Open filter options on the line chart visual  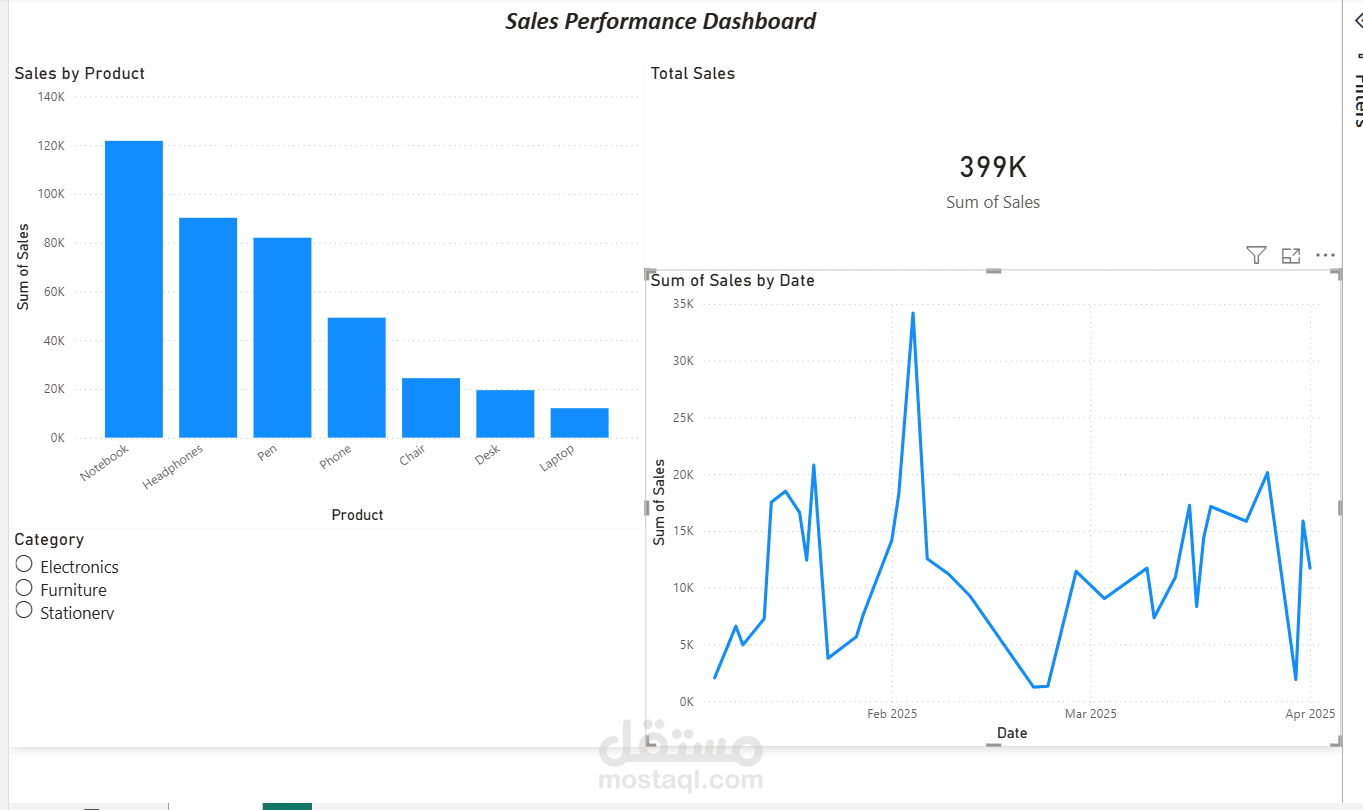pyautogui.click(x=1255, y=255)
